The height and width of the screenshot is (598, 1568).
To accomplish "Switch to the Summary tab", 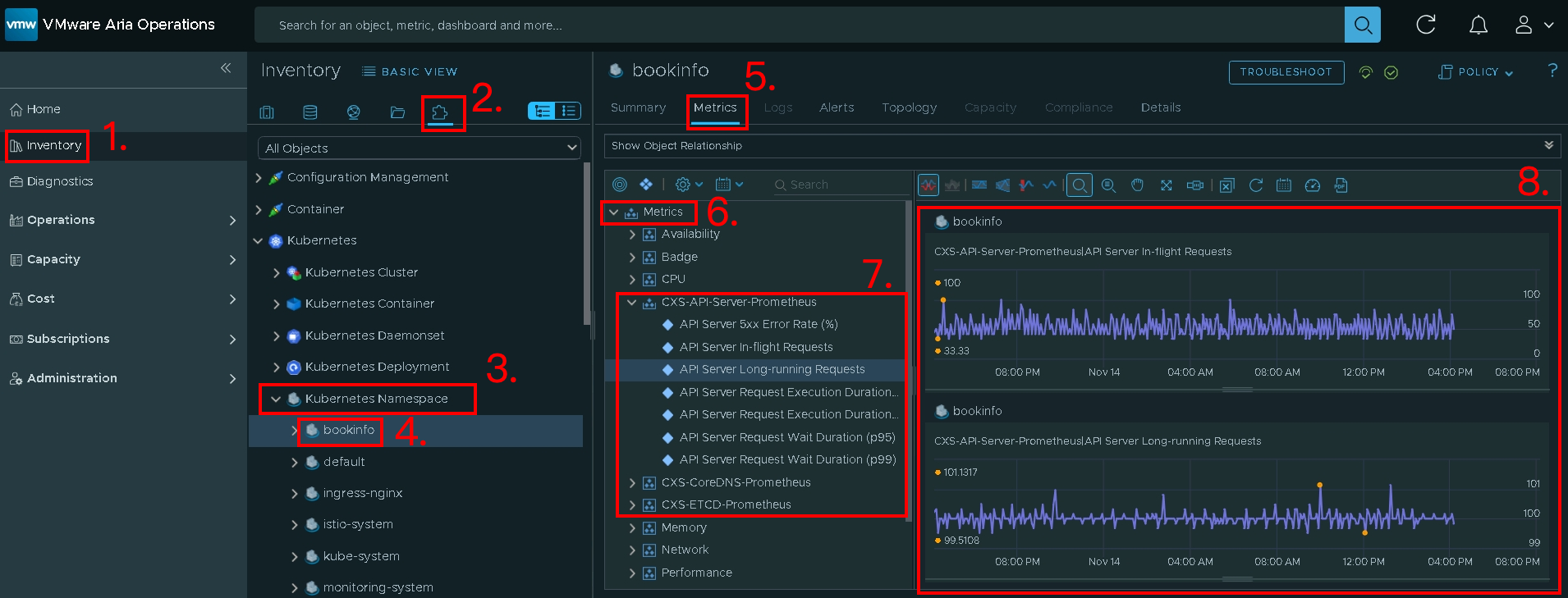I will 638,107.
